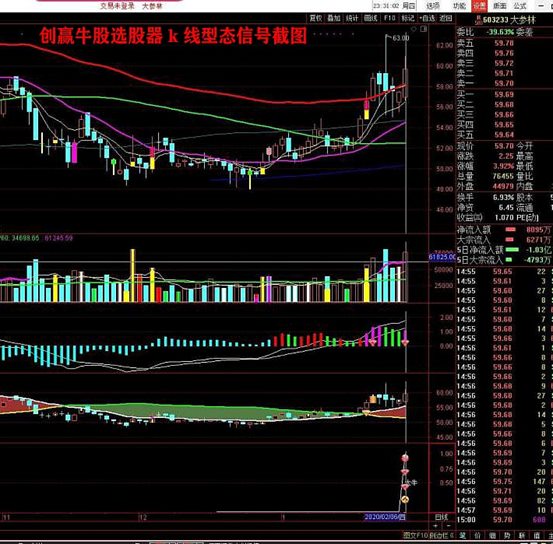
Task: Click the 大宗流入 6271万 row
Action: click(x=504, y=240)
